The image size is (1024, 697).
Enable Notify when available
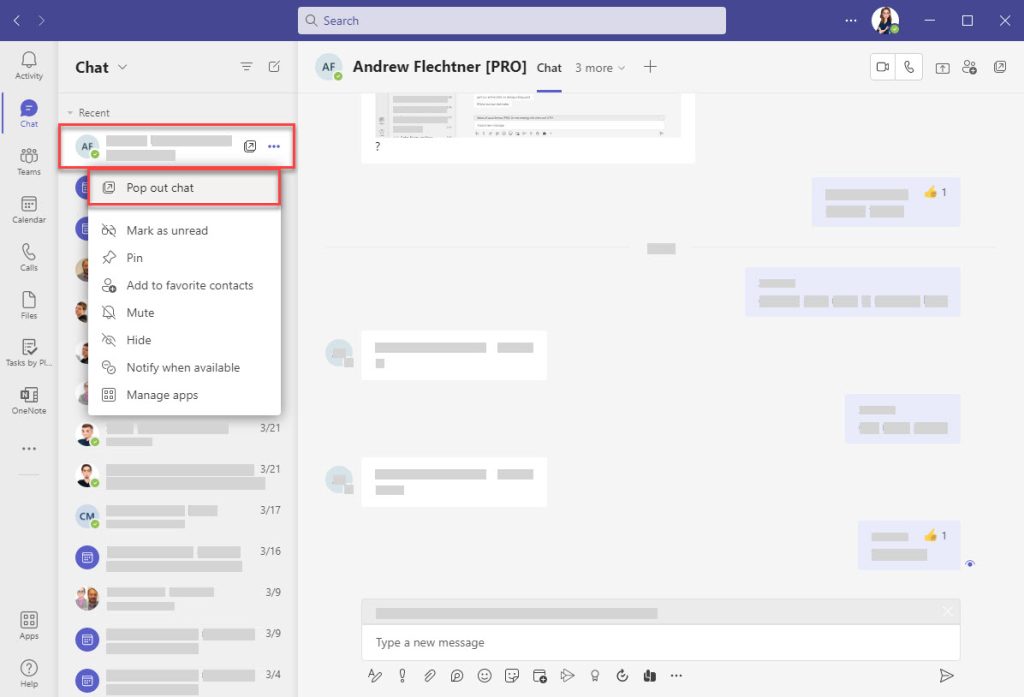point(184,368)
